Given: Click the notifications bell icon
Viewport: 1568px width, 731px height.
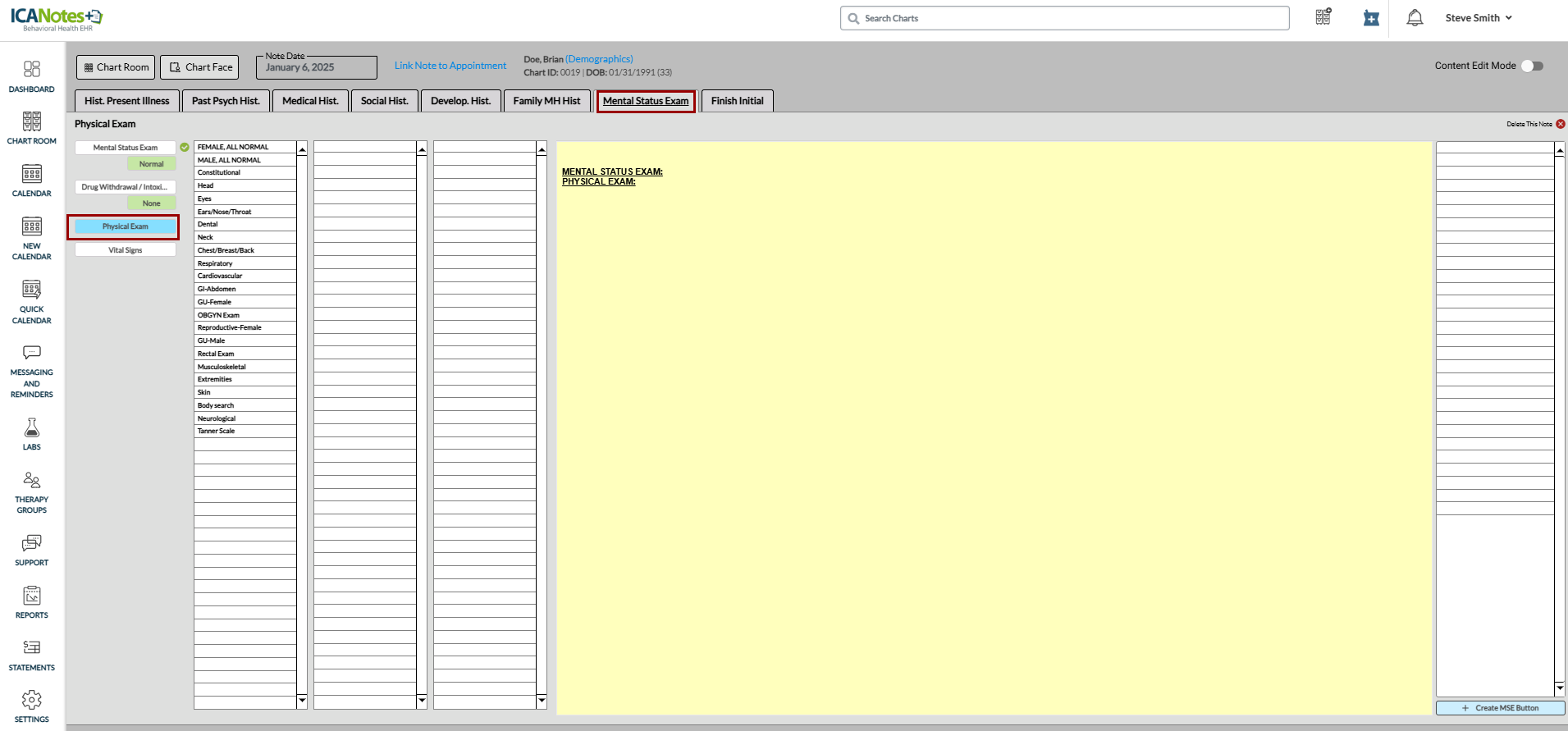Looking at the screenshot, I should pos(1415,18).
